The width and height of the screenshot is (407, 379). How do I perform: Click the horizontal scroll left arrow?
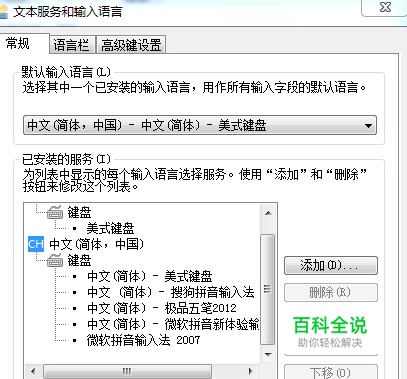coord(33,371)
